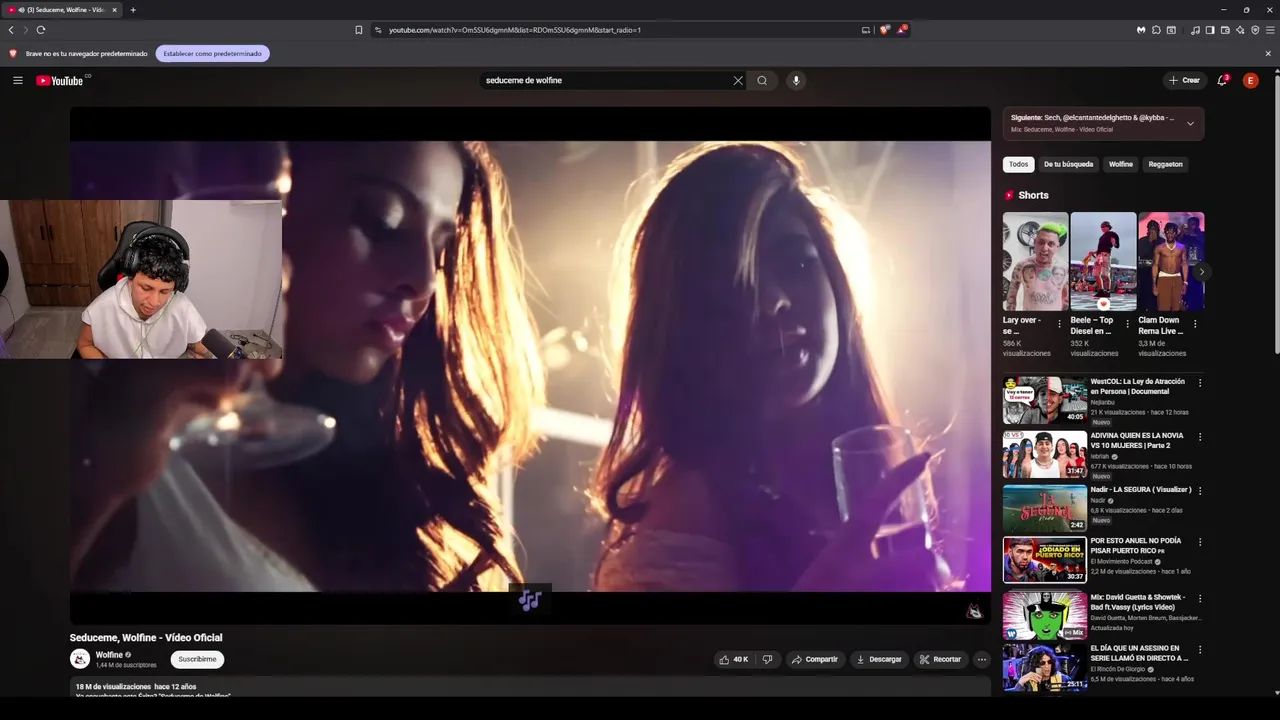Open Clam Down Rema Live short thumbnail
Screen dimensions: 1280x720
[x=1171, y=261]
